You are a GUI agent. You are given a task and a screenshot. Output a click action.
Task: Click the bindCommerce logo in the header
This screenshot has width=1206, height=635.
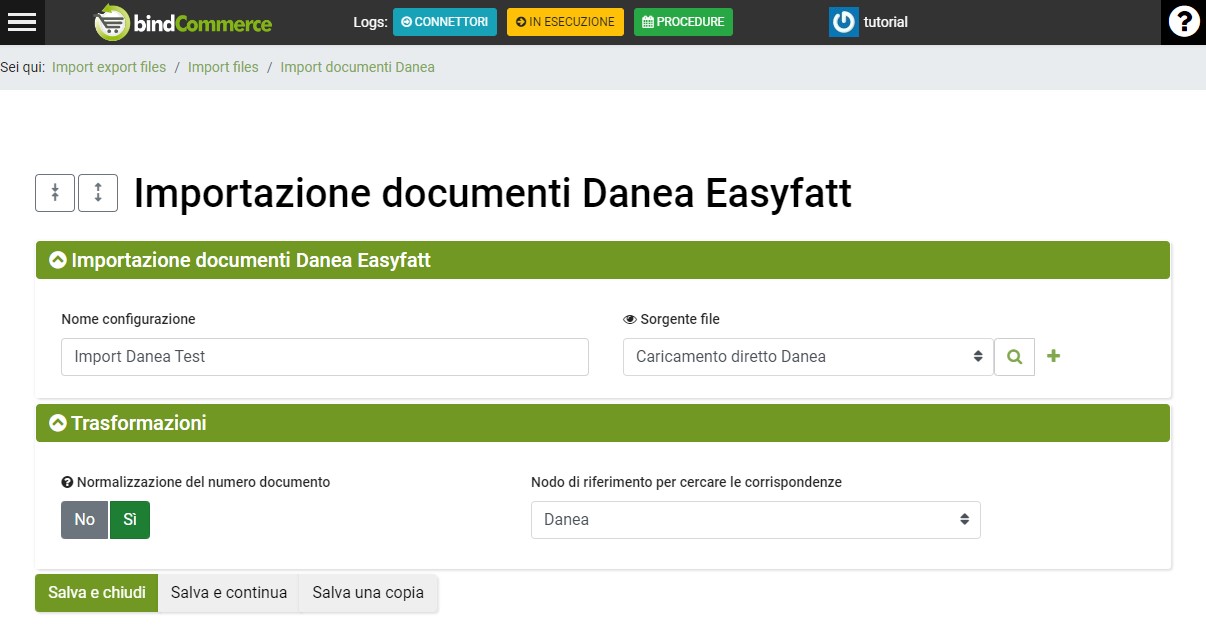[x=182, y=21]
